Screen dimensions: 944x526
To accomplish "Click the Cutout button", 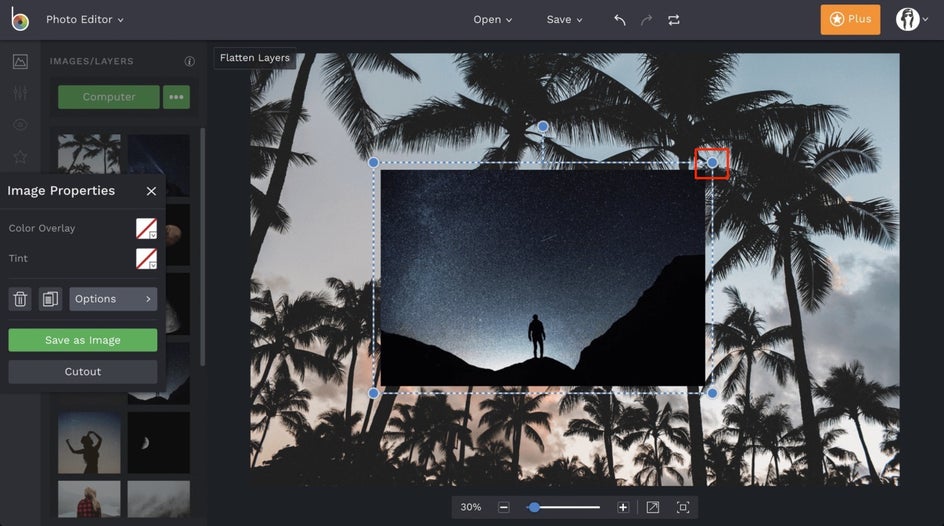I will 83,372.
